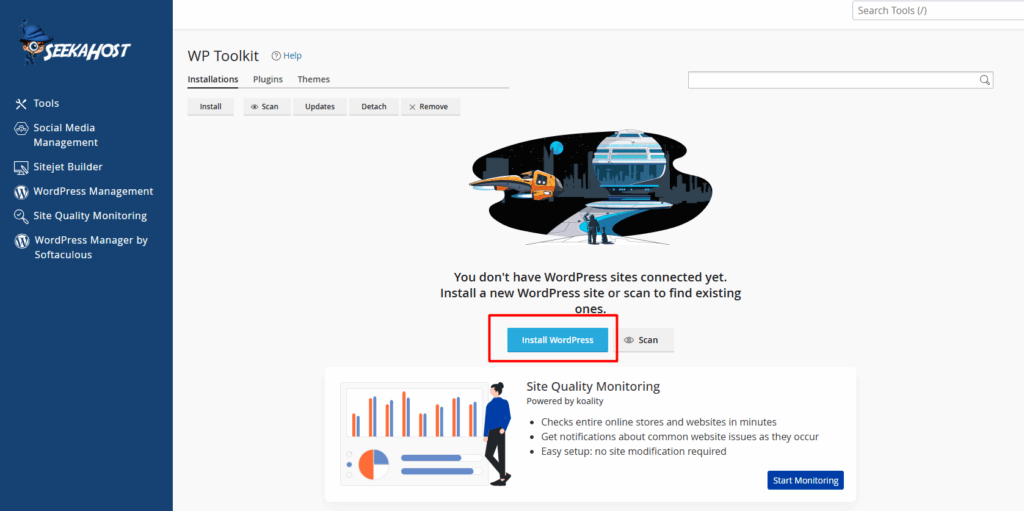Click the Remove toolbar button
The image size is (1024, 511).
pyautogui.click(x=429, y=106)
